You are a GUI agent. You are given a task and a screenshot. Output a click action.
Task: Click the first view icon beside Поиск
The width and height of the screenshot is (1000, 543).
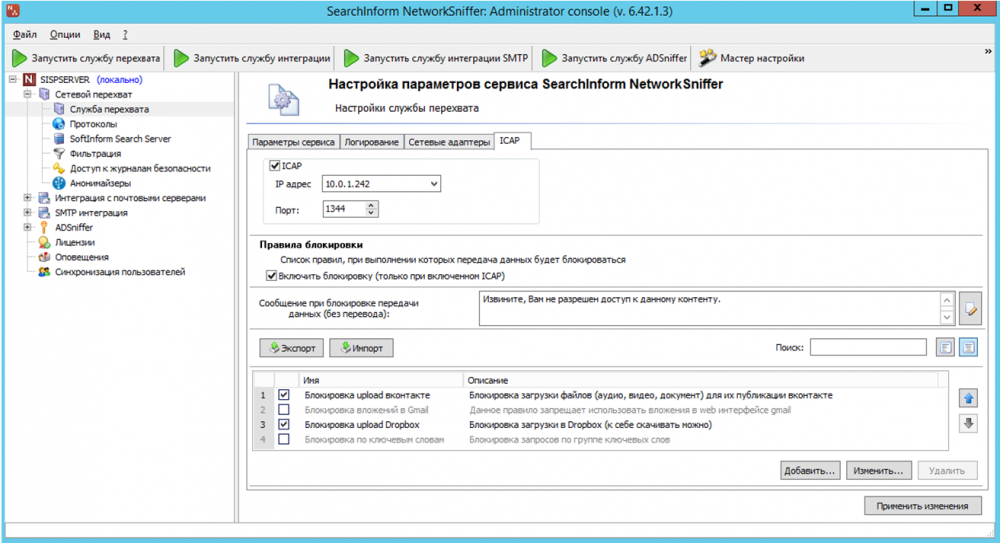point(945,348)
